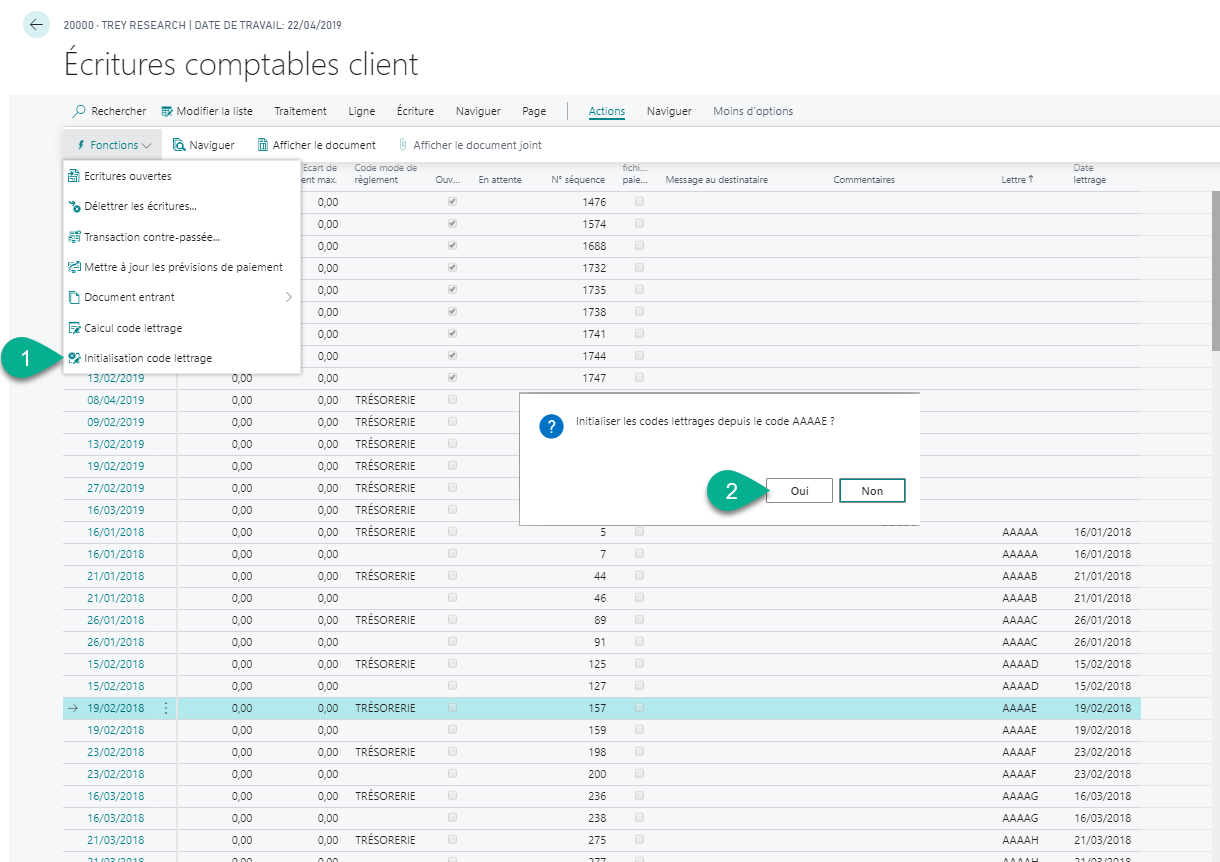The width and height of the screenshot is (1220, 862).
Task: Toggle the payment file checkbox for sequence 1574
Action: click(x=639, y=224)
